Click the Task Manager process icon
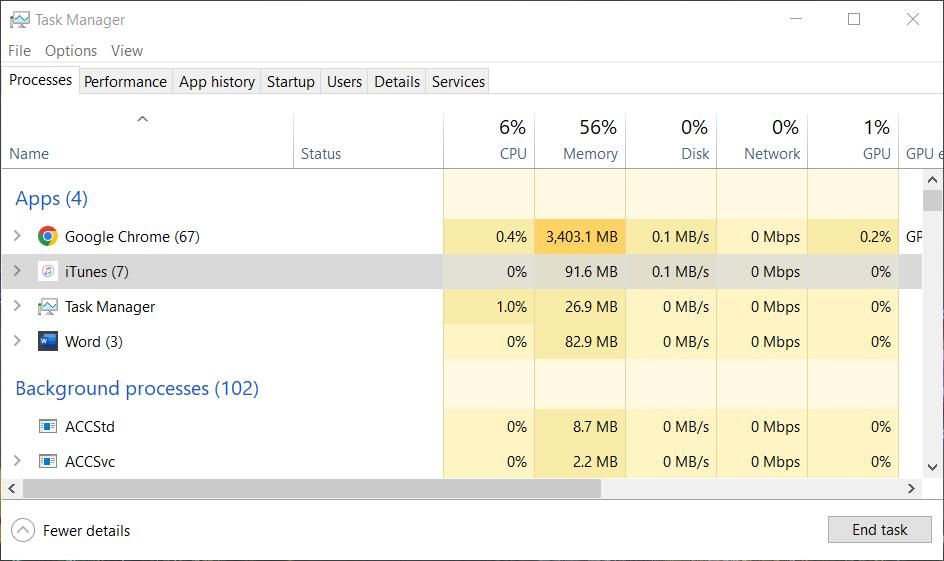The height and width of the screenshot is (561, 944). tap(47, 307)
